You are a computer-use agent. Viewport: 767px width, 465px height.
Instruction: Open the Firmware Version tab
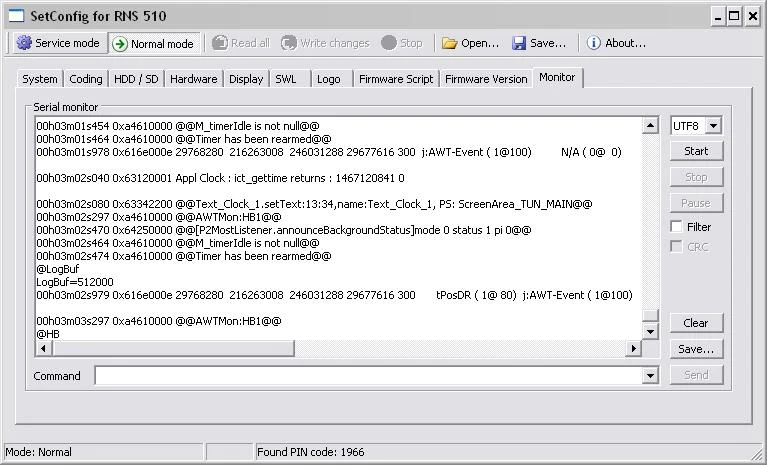pyautogui.click(x=486, y=79)
